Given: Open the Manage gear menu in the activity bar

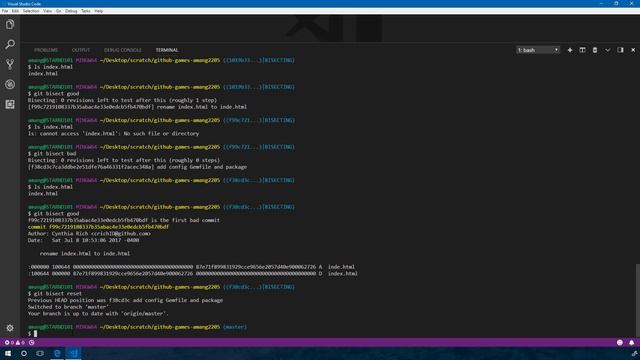Looking at the screenshot, I should pyautogui.click(x=10, y=328).
